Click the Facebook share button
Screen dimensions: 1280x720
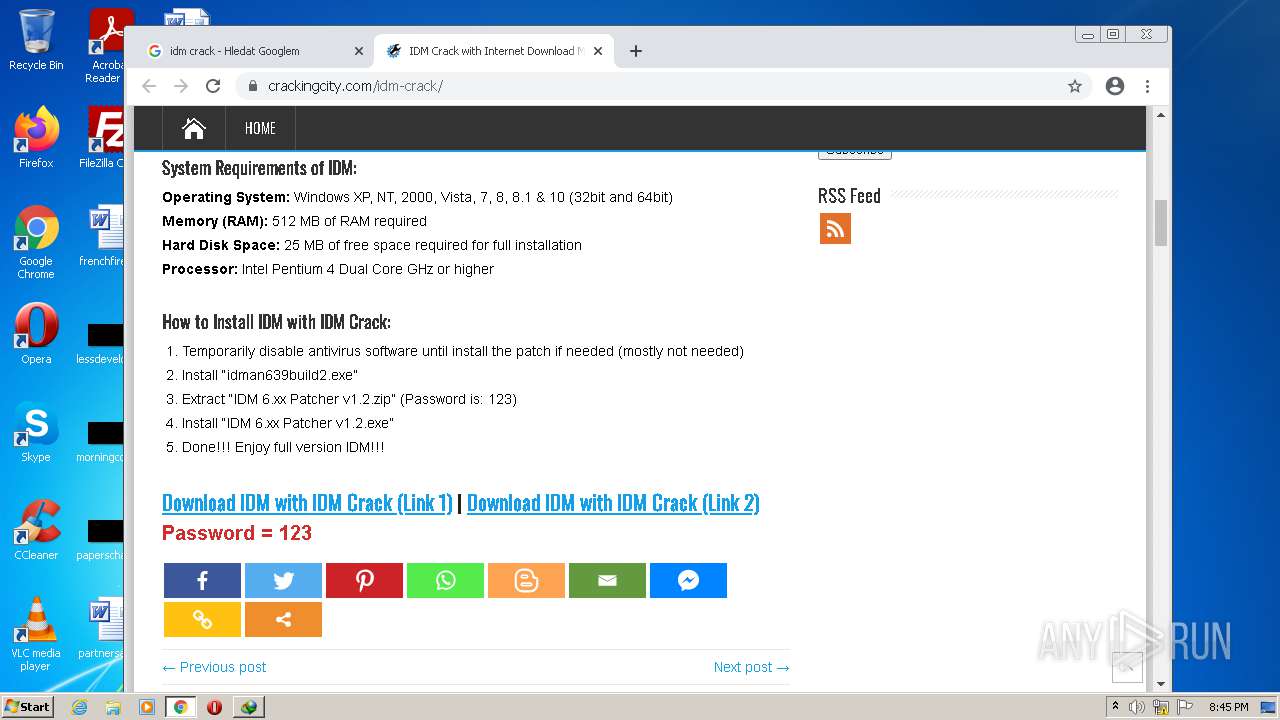tap(202, 580)
